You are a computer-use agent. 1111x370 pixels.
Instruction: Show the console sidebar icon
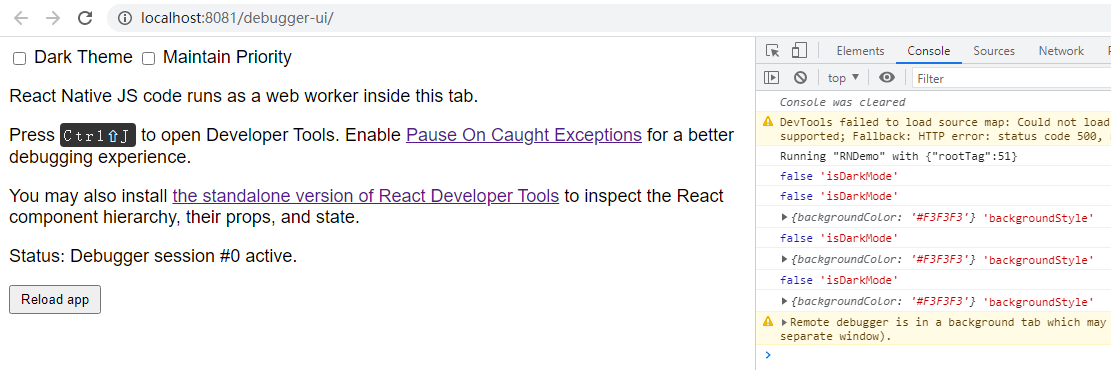(772, 78)
